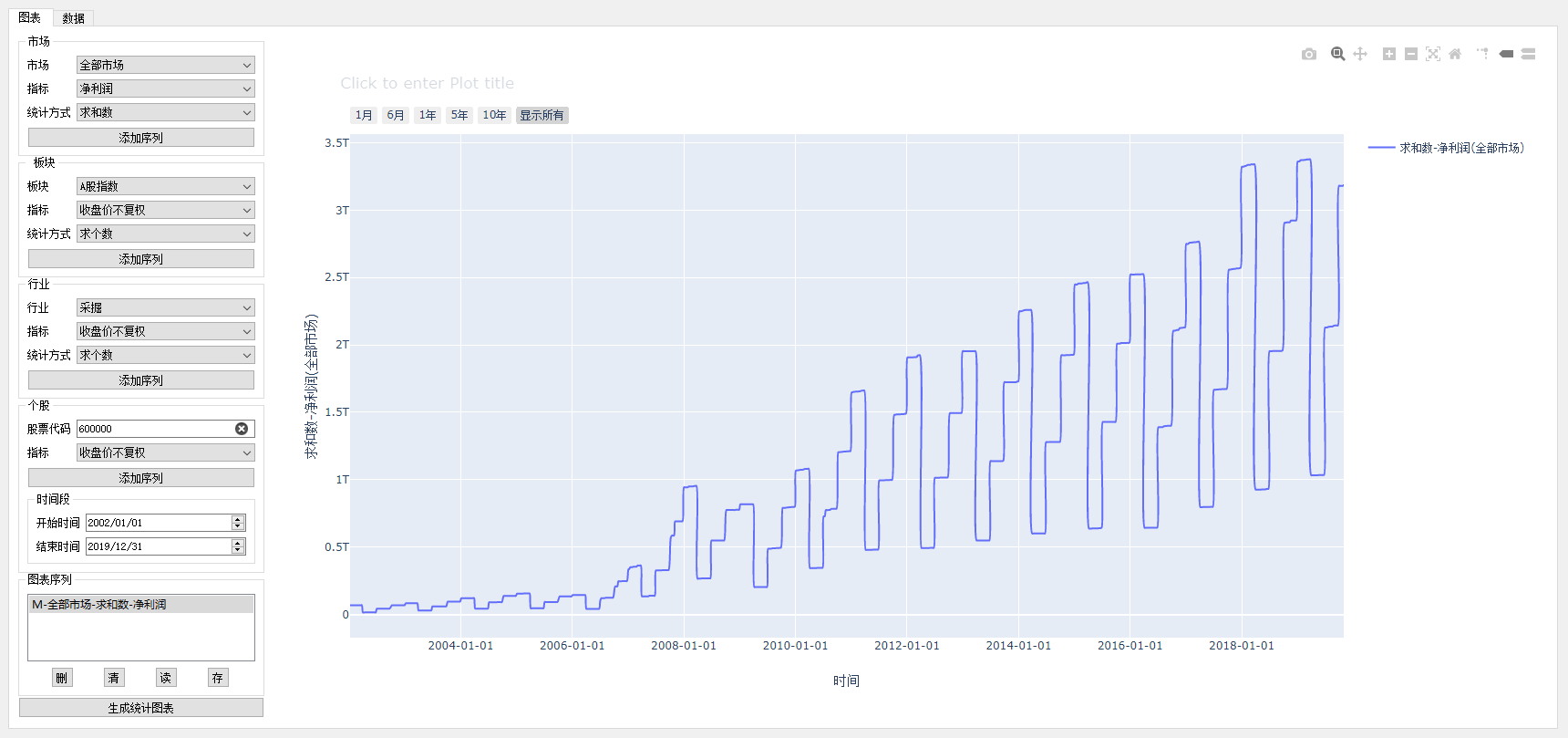This screenshot has height=738, width=1568.
Task: Enable compare data on hover icon
Action: coord(1529,54)
